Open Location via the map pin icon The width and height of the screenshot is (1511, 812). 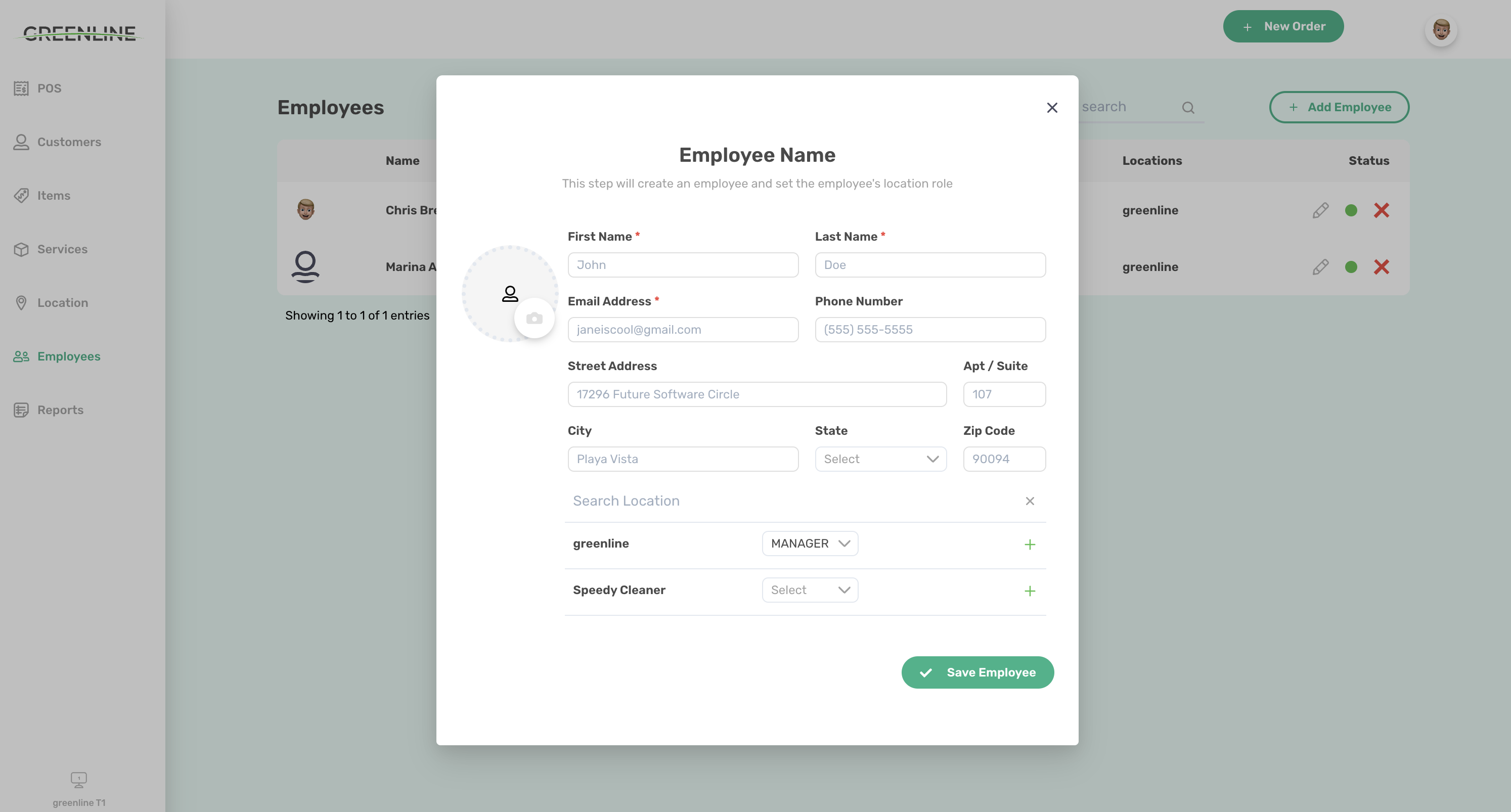(22, 302)
